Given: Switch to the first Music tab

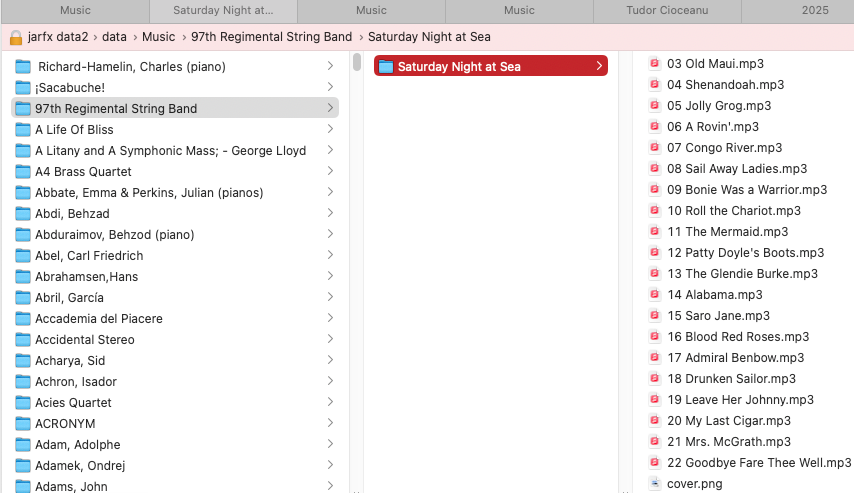Looking at the screenshot, I should tap(75, 10).
